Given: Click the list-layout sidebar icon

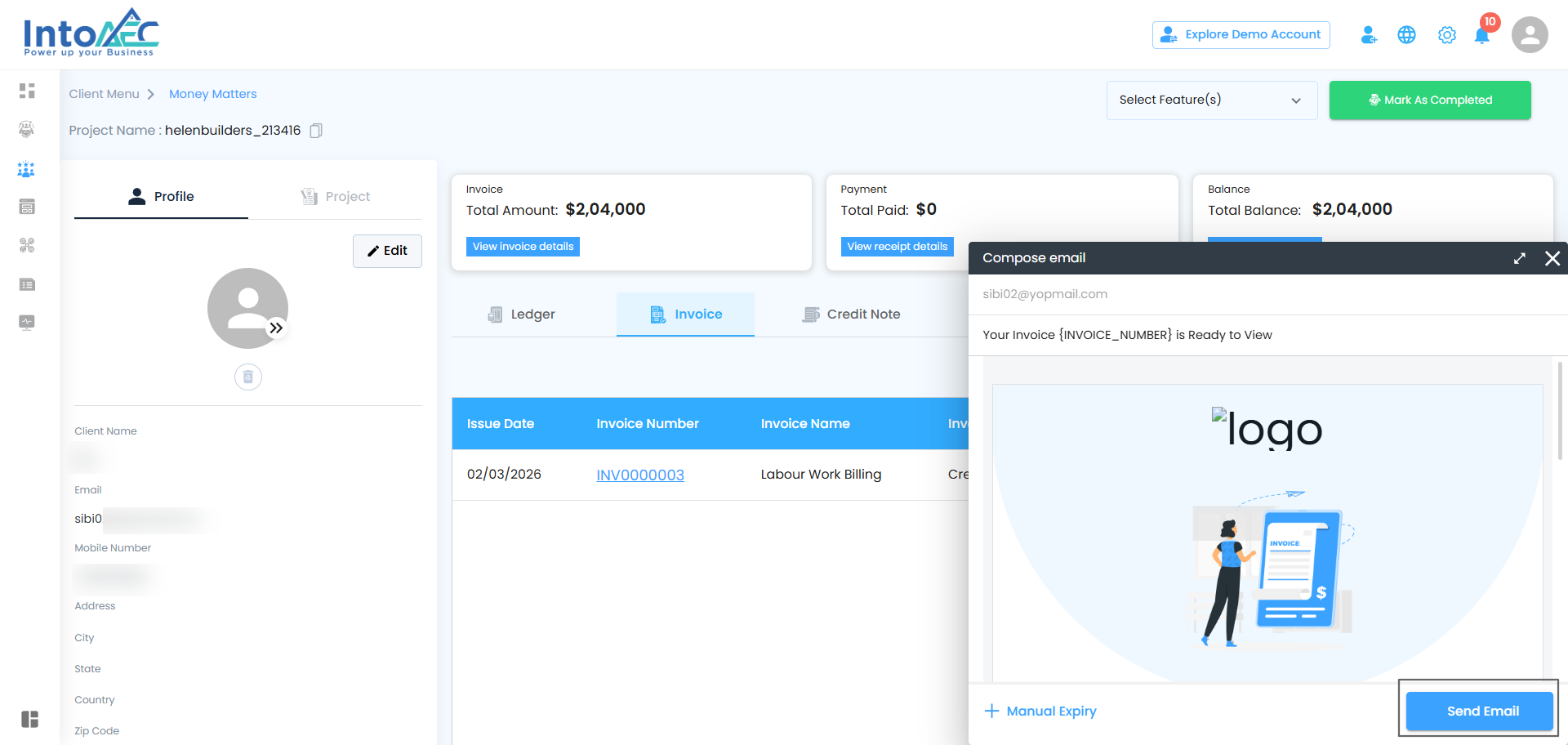Looking at the screenshot, I should pyautogui.click(x=27, y=284).
